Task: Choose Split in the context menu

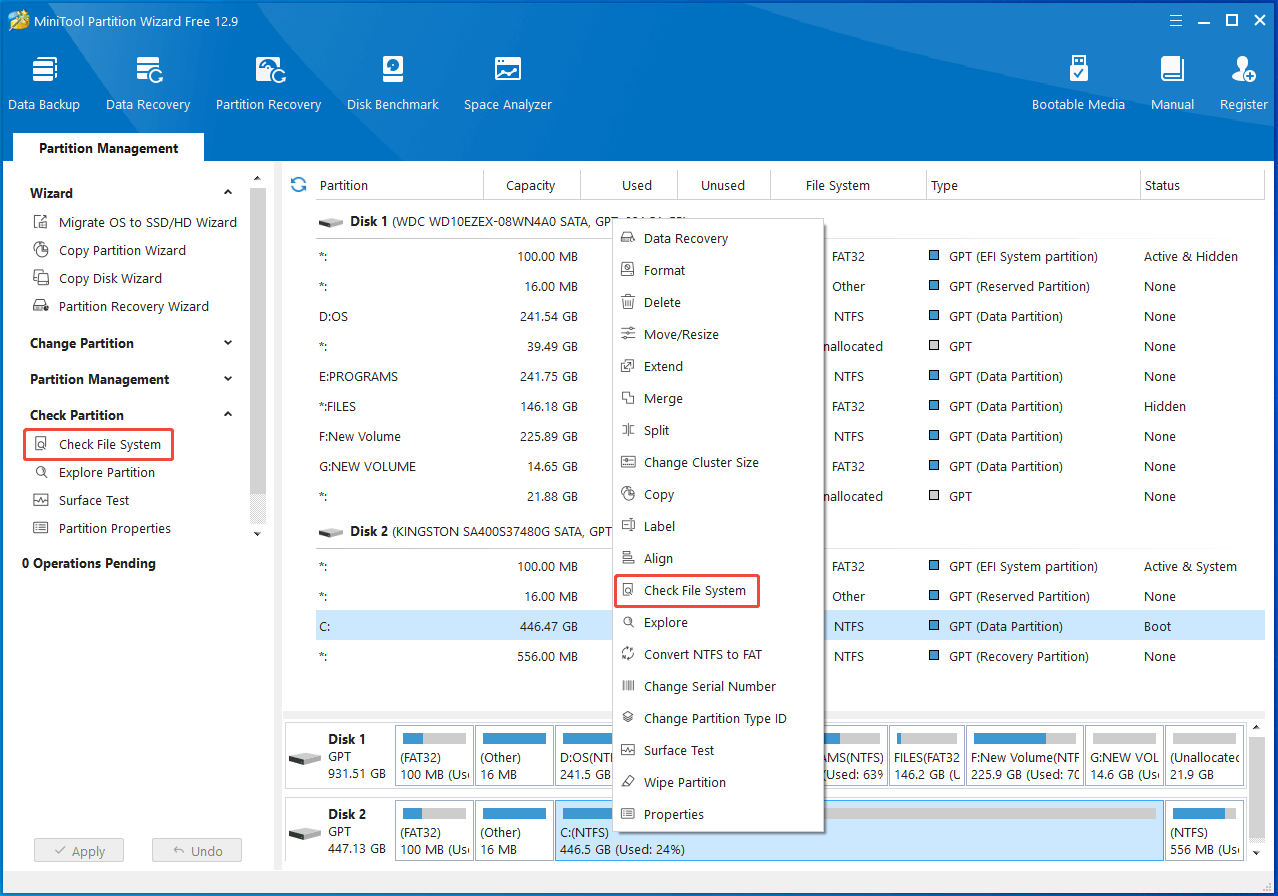Action: click(718, 430)
